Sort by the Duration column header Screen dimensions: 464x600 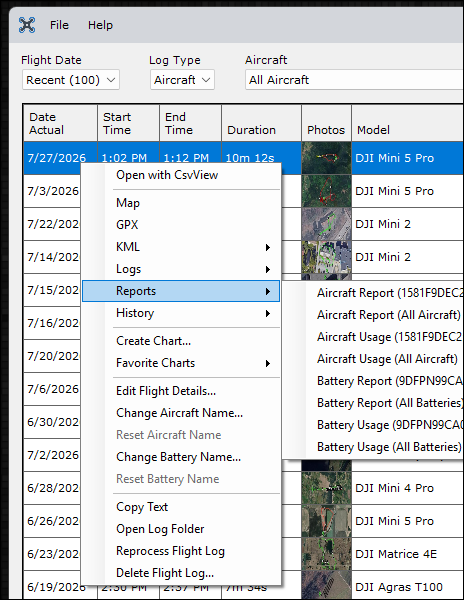pyautogui.click(x=262, y=123)
